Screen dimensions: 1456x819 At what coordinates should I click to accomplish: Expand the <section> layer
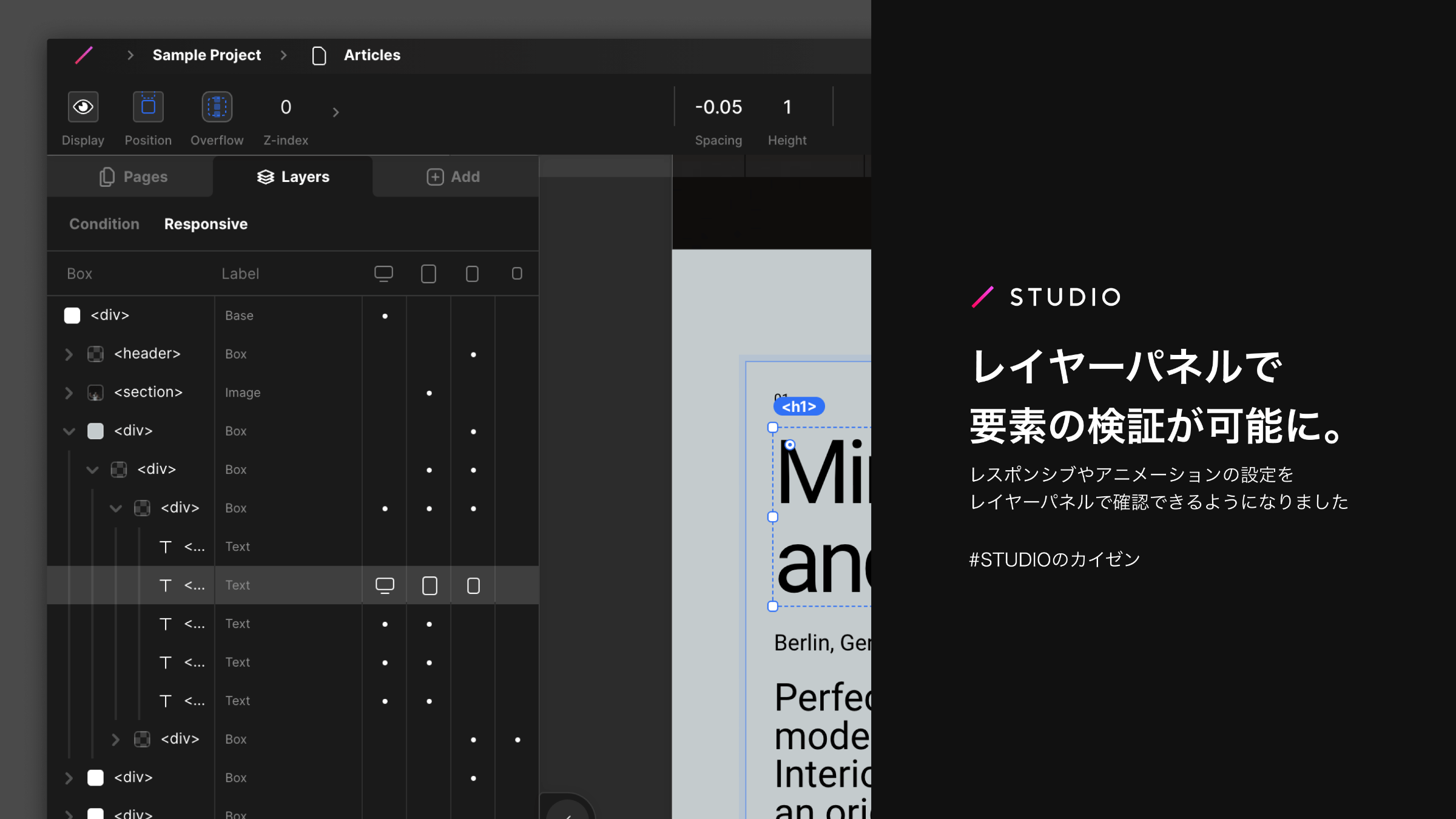[69, 393]
